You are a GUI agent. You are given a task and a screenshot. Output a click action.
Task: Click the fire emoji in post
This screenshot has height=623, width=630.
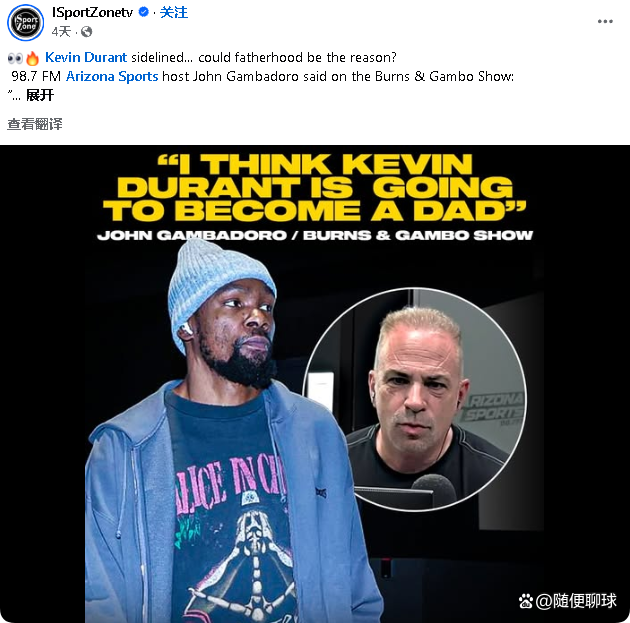point(32,58)
